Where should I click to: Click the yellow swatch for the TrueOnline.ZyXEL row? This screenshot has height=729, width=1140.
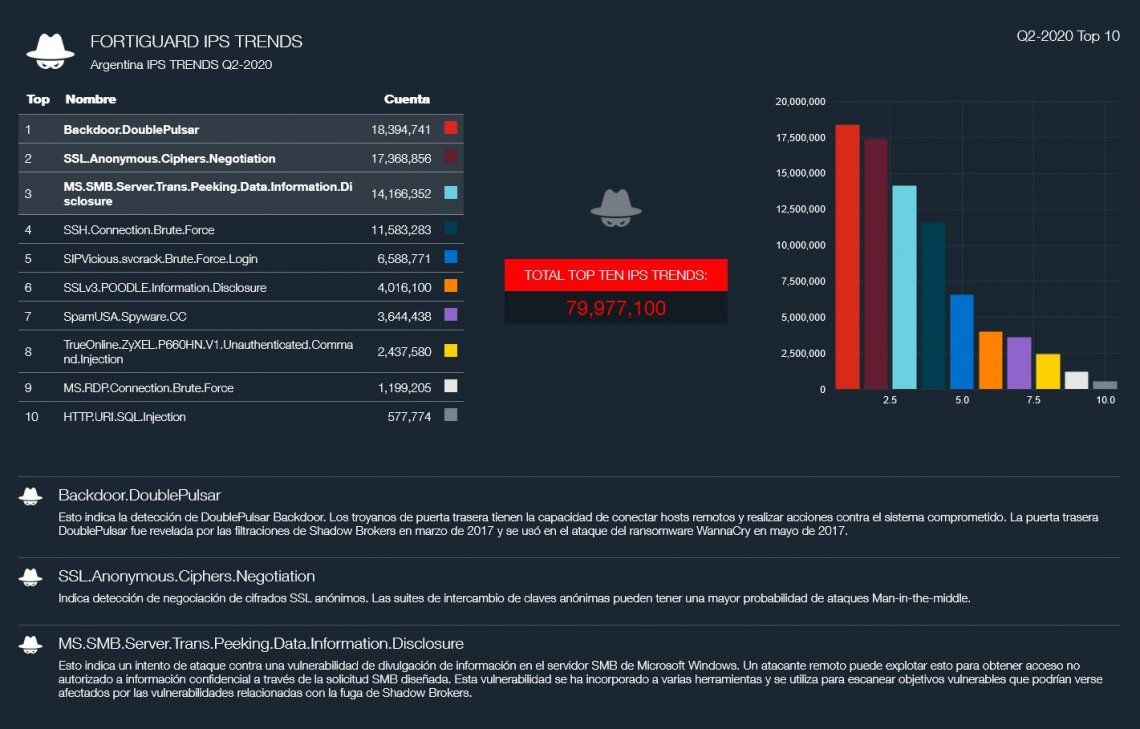[x=451, y=351]
